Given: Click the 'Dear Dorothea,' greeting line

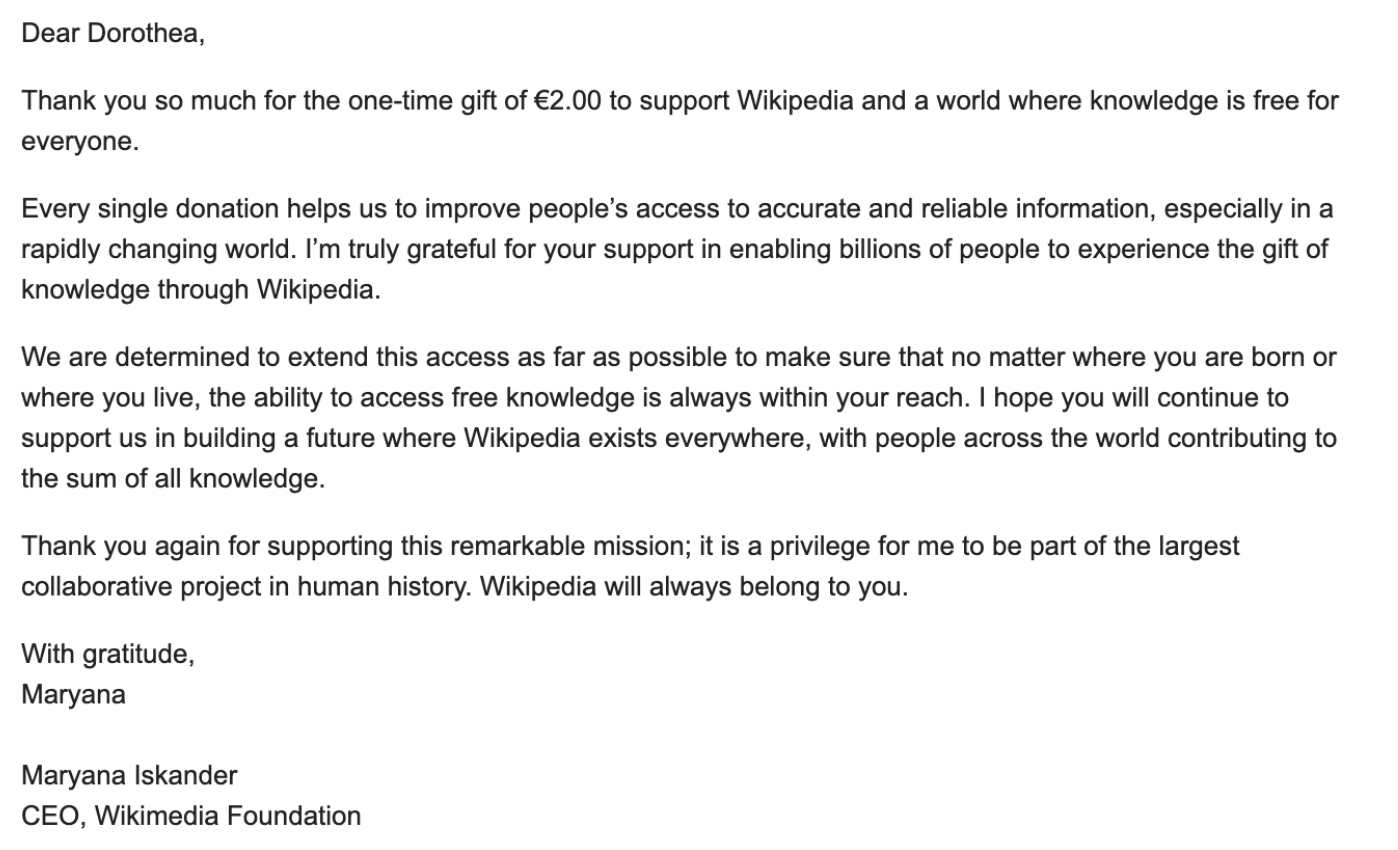Looking at the screenshot, I should tap(113, 33).
